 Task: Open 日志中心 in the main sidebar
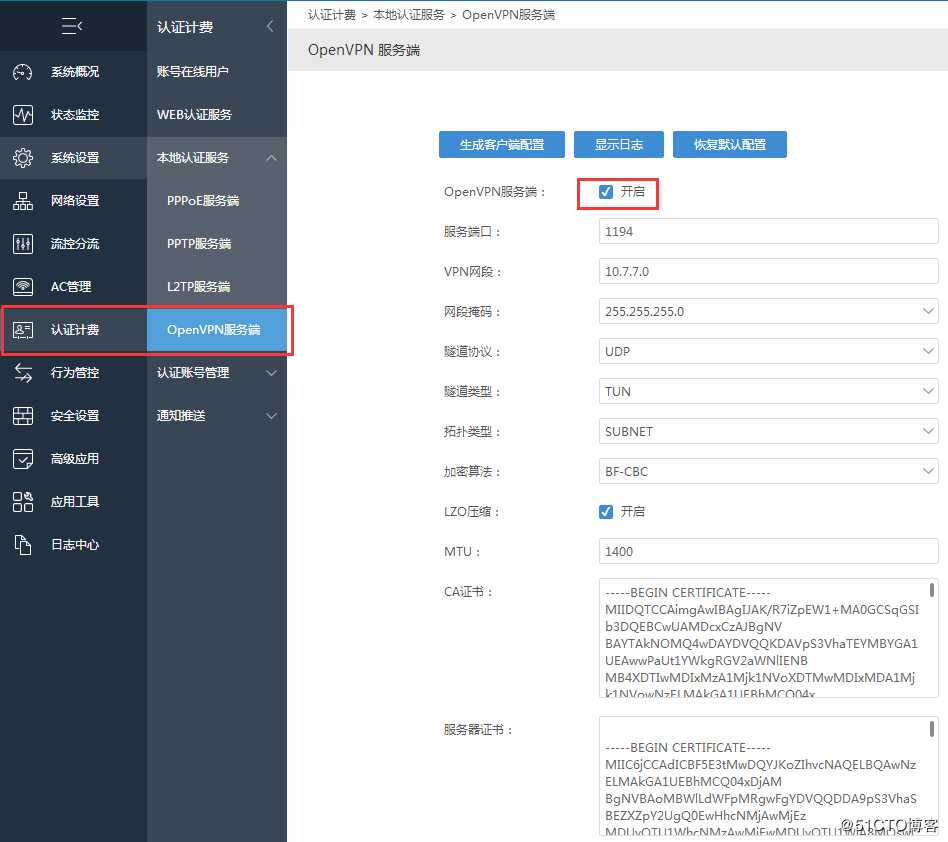point(73,545)
